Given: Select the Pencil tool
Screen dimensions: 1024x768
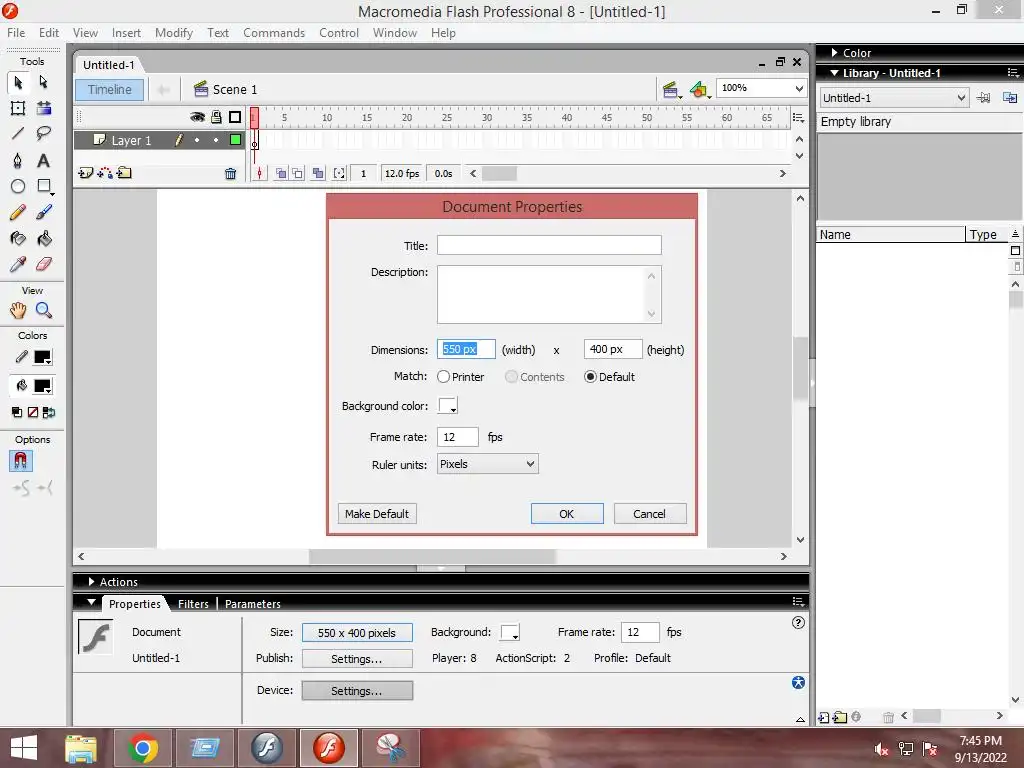Looking at the screenshot, I should 18,212.
